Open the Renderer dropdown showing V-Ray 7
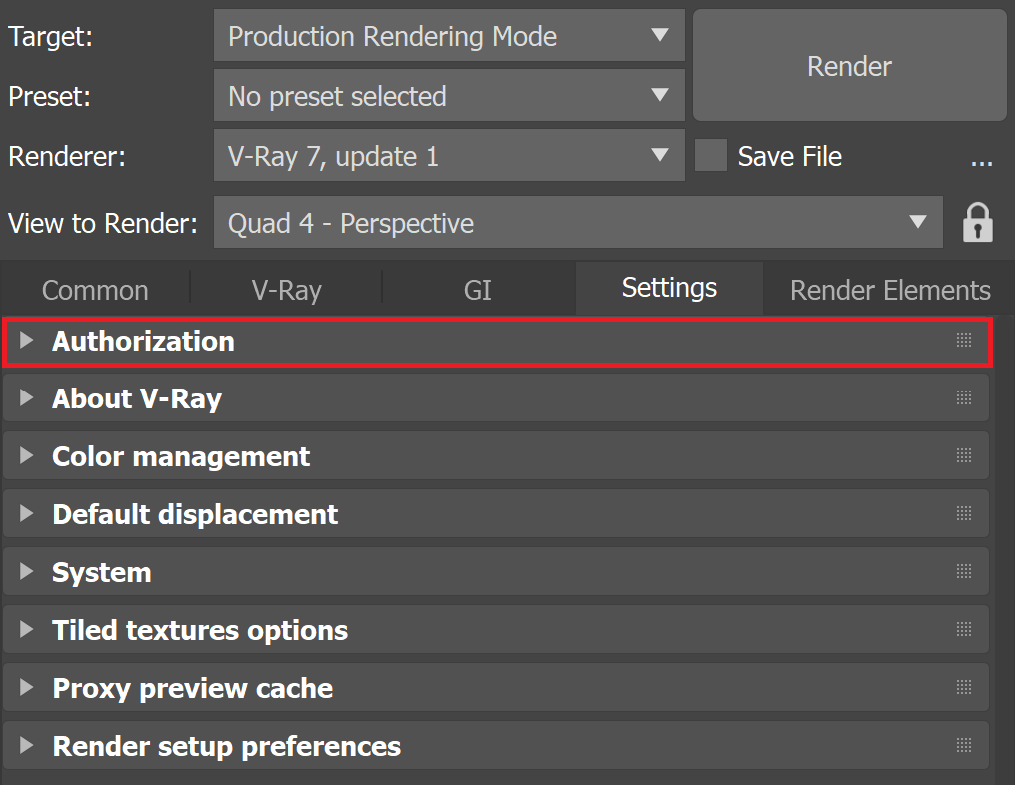 [x=449, y=155]
